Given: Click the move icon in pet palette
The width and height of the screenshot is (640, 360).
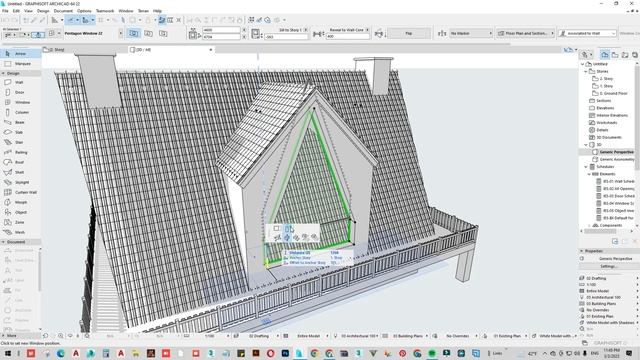Looking at the screenshot, I should pos(287,237).
